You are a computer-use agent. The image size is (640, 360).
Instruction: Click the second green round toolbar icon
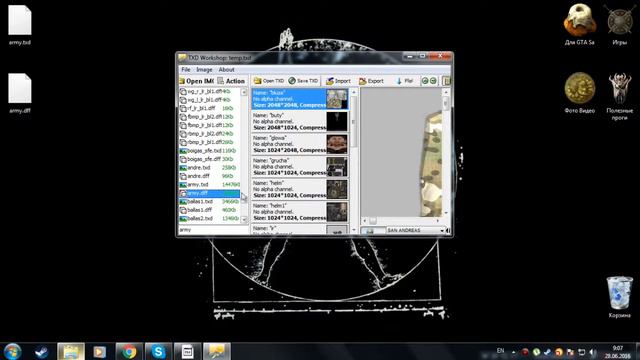point(433,81)
